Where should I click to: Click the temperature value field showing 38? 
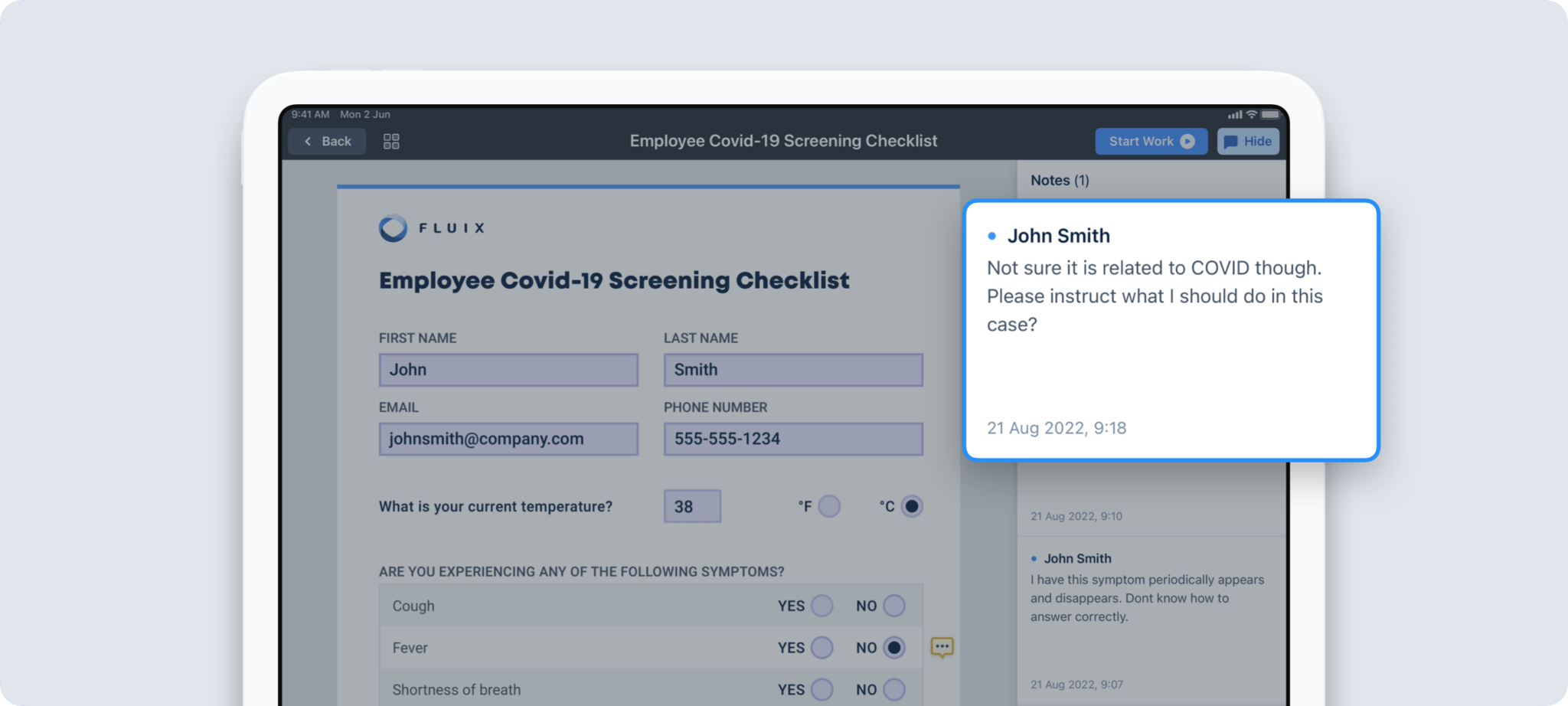coord(692,506)
